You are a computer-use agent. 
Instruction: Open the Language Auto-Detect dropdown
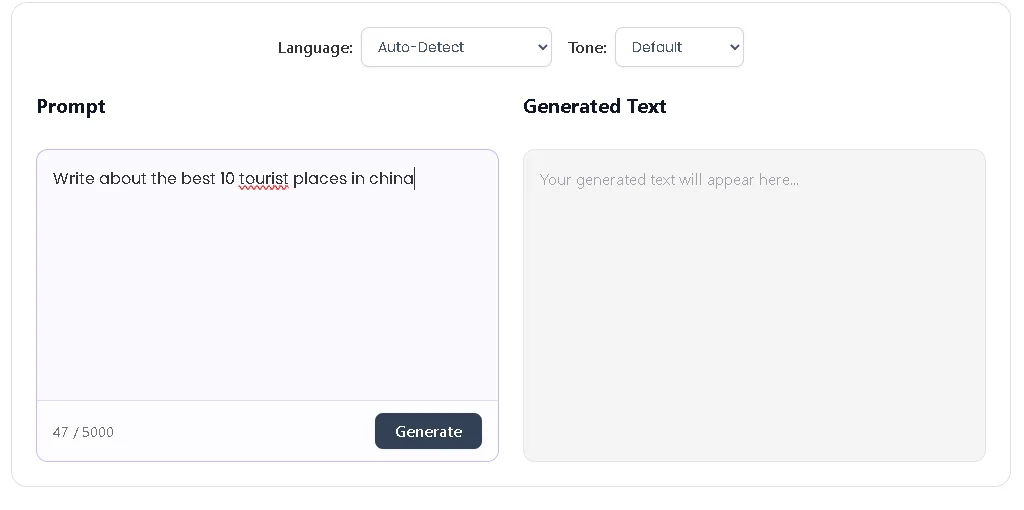(456, 47)
